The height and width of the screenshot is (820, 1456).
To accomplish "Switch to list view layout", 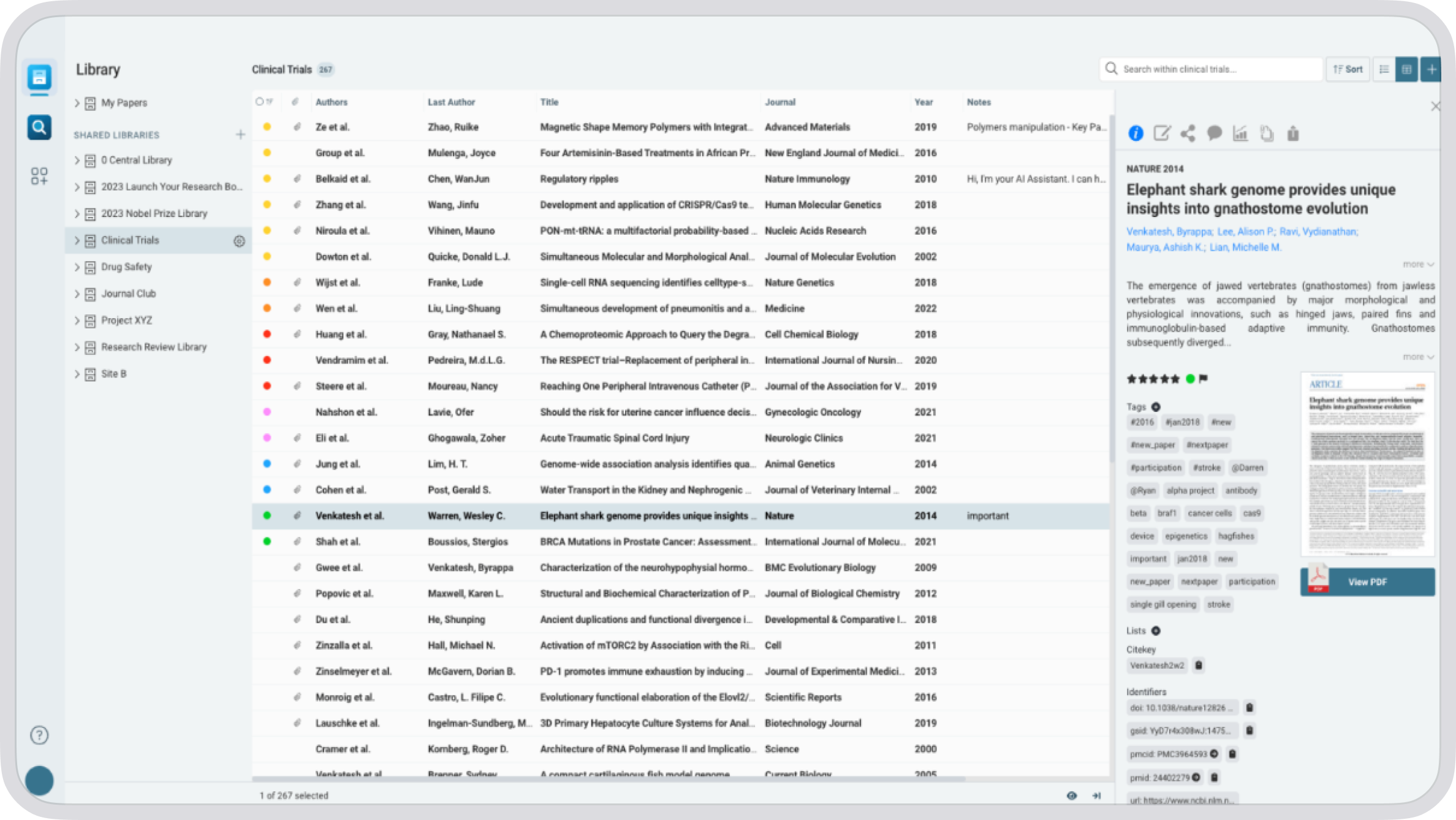I will [x=1384, y=69].
